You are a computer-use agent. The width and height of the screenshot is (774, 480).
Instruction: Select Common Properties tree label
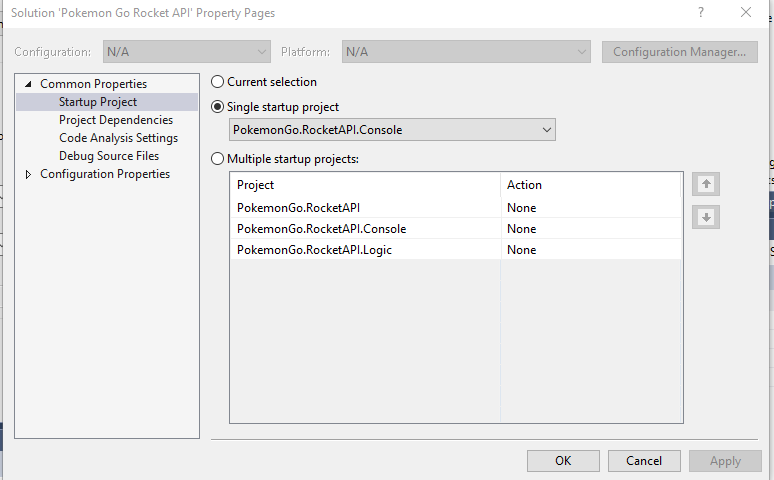(x=93, y=84)
